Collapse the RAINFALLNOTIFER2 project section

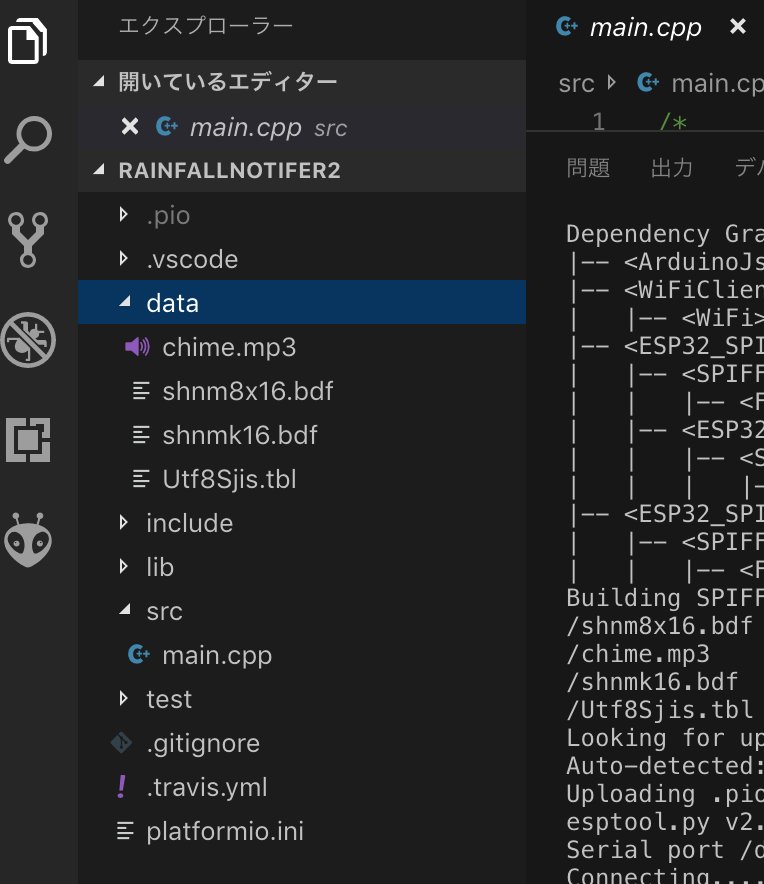(99, 169)
